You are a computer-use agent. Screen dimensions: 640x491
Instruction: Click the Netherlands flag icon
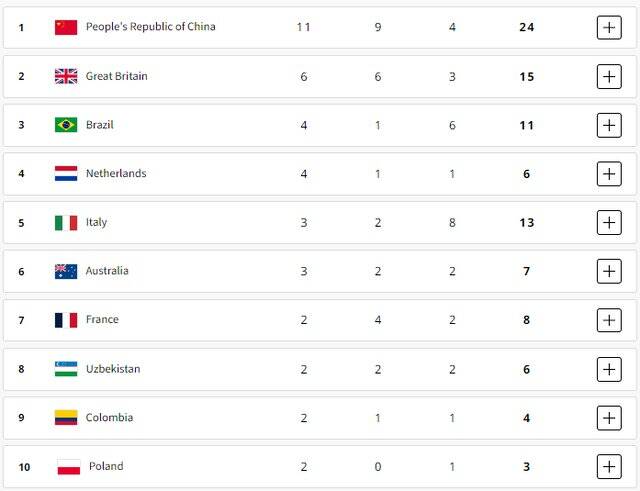pos(66,173)
